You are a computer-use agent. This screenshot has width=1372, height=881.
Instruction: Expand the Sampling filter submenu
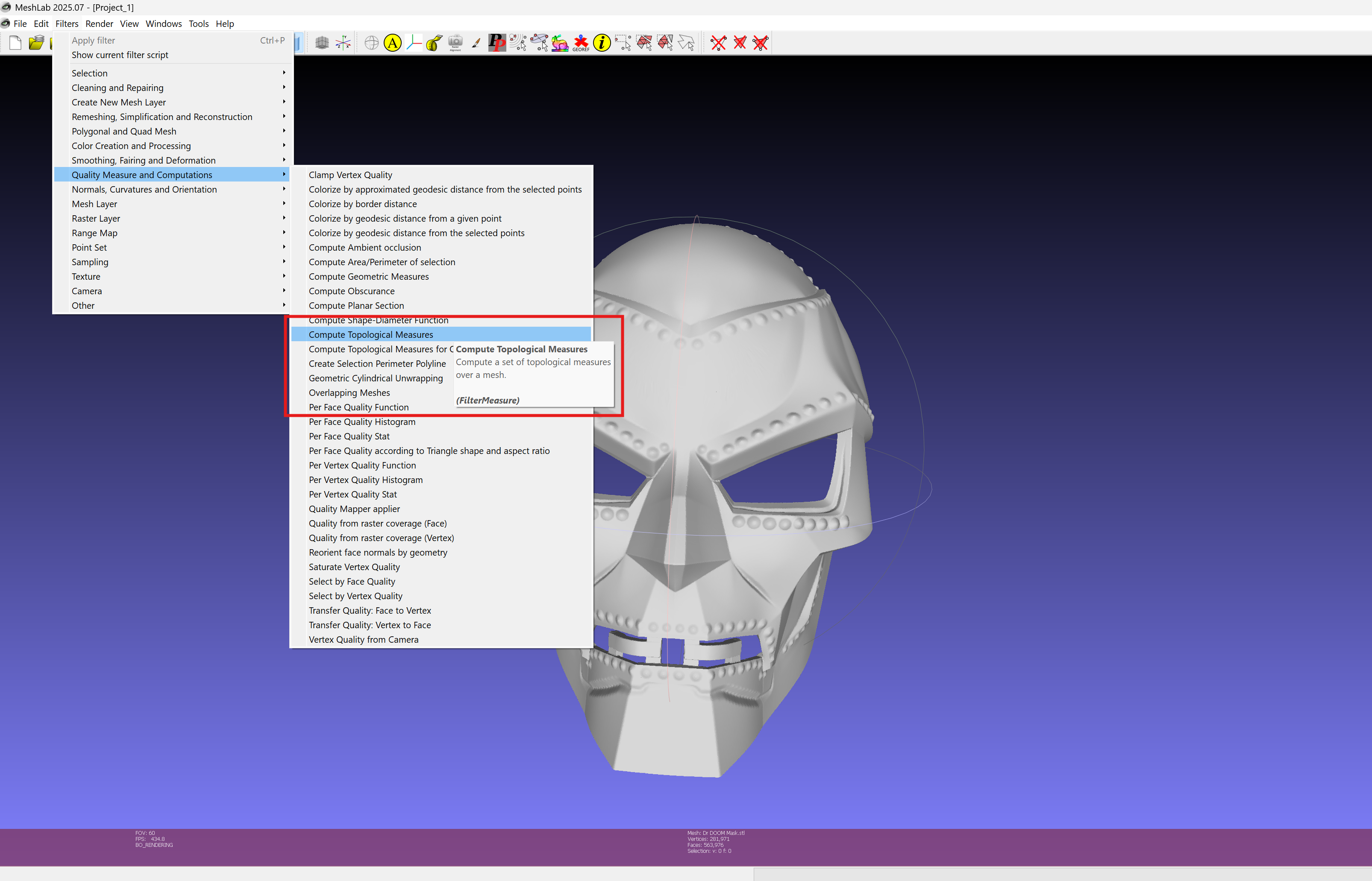tap(172, 262)
